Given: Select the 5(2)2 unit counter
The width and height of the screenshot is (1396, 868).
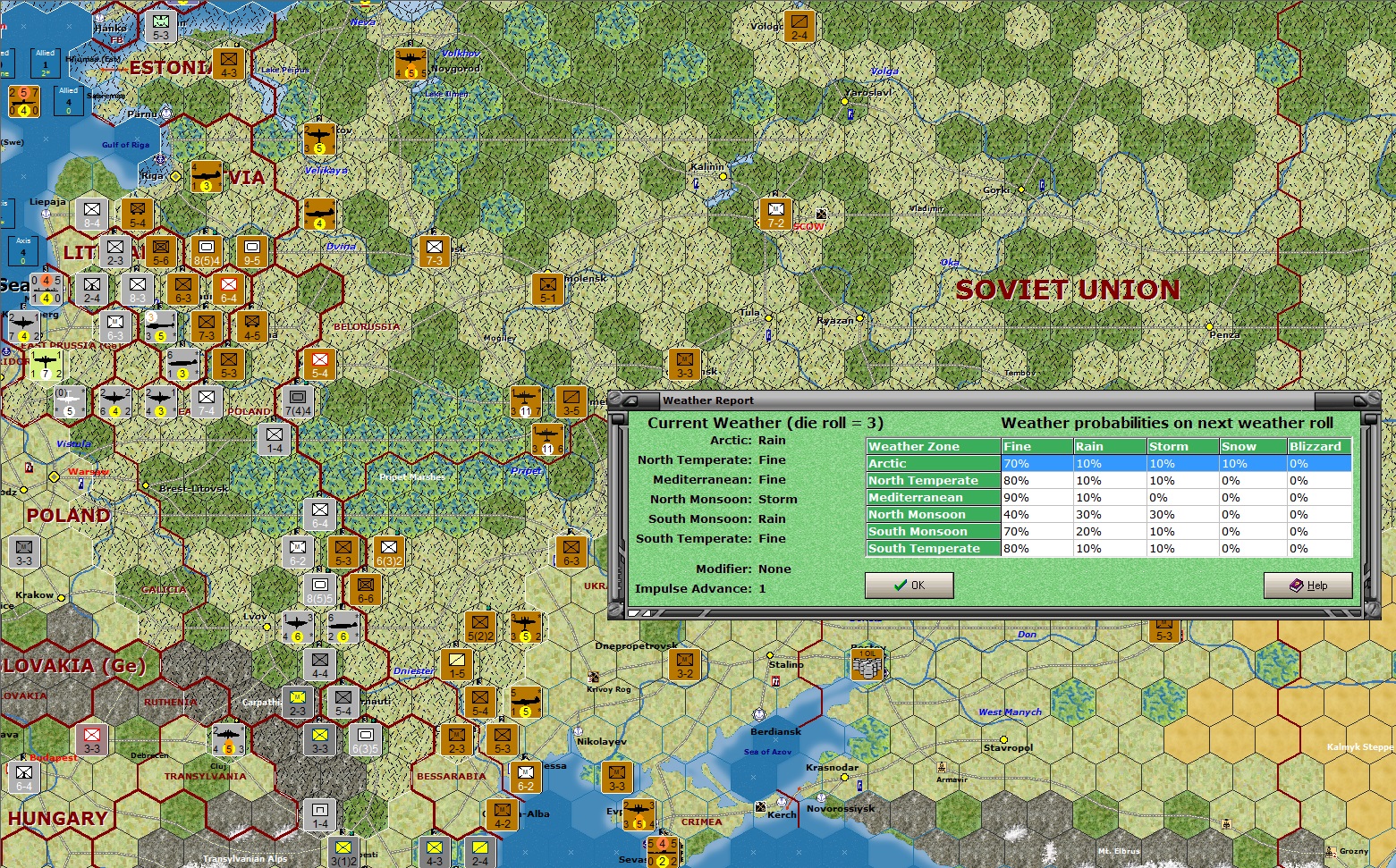Looking at the screenshot, I should [x=479, y=627].
